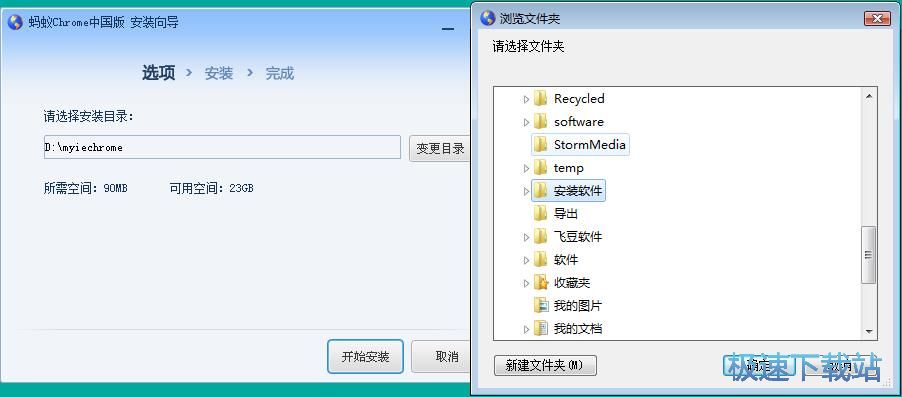
Task: Select the 收藏夹 entry name
Action: pyautogui.click(x=572, y=283)
